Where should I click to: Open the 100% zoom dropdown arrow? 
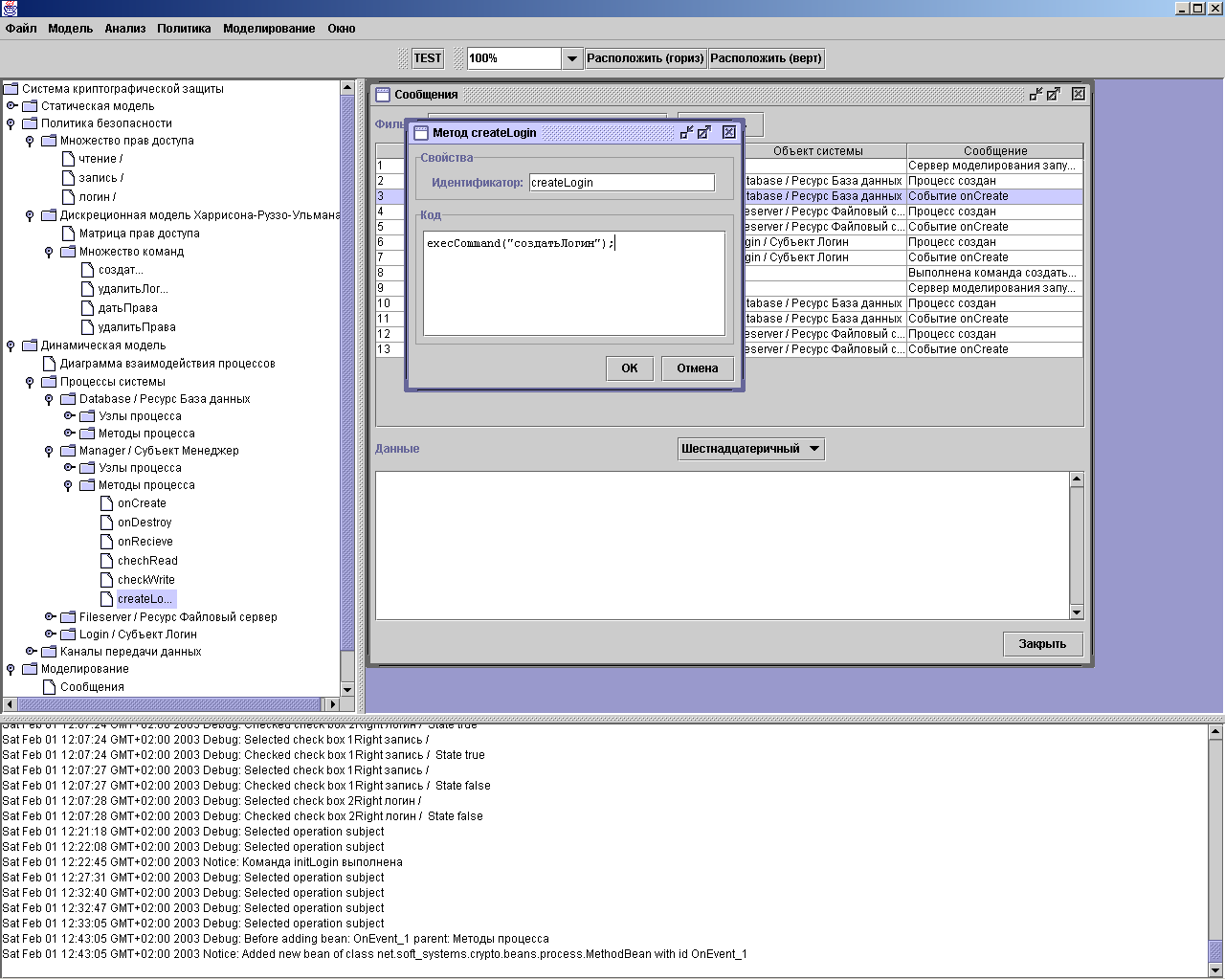tap(571, 58)
